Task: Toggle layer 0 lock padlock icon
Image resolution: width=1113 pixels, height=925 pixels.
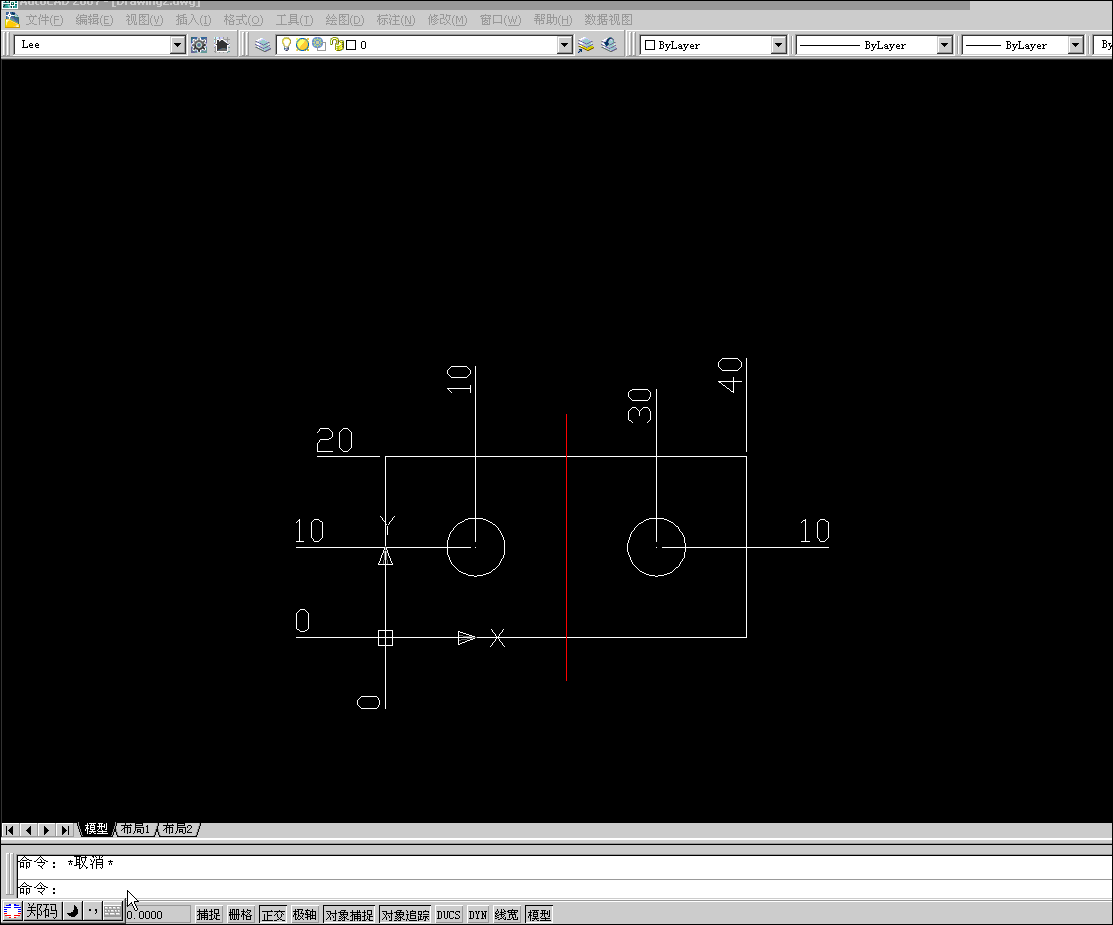Action: [x=337, y=45]
